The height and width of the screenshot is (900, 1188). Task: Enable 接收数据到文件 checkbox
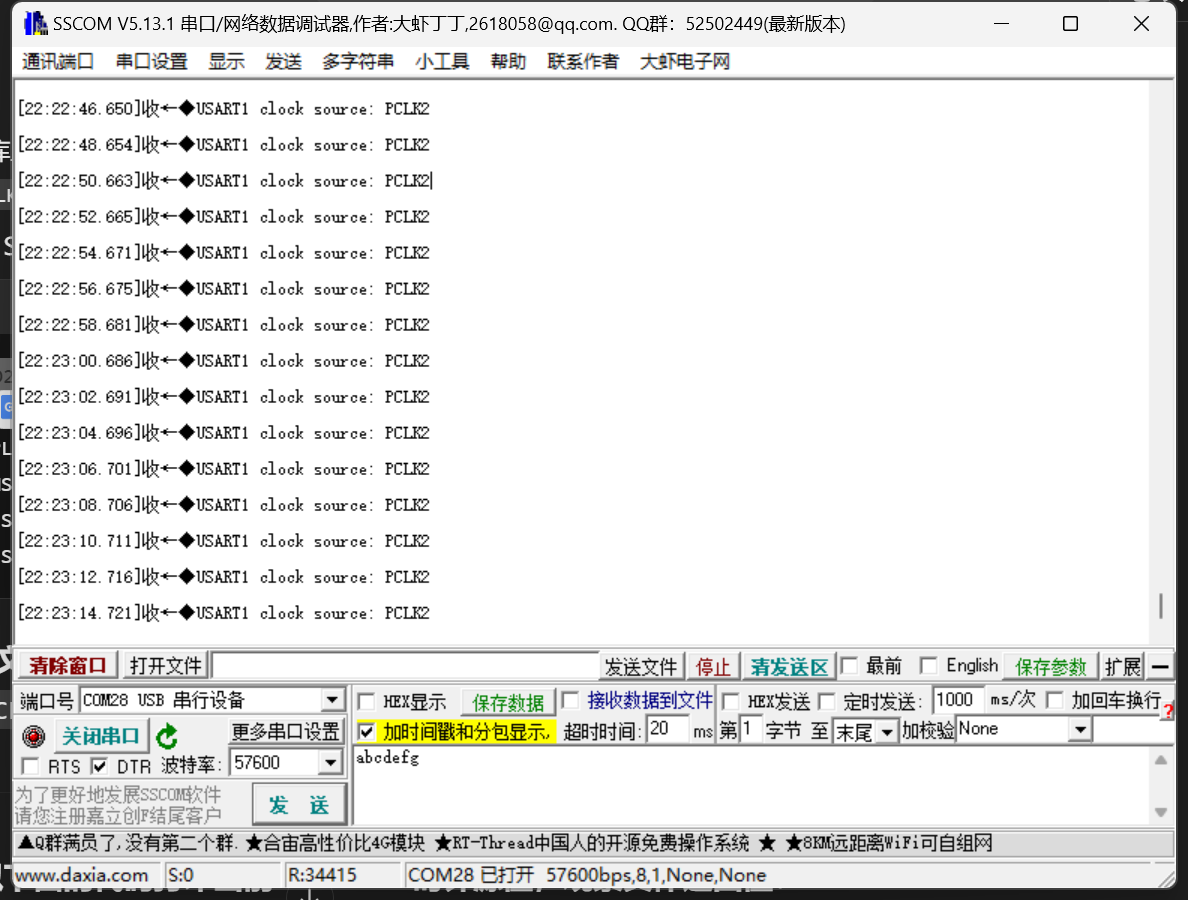pyautogui.click(x=571, y=700)
